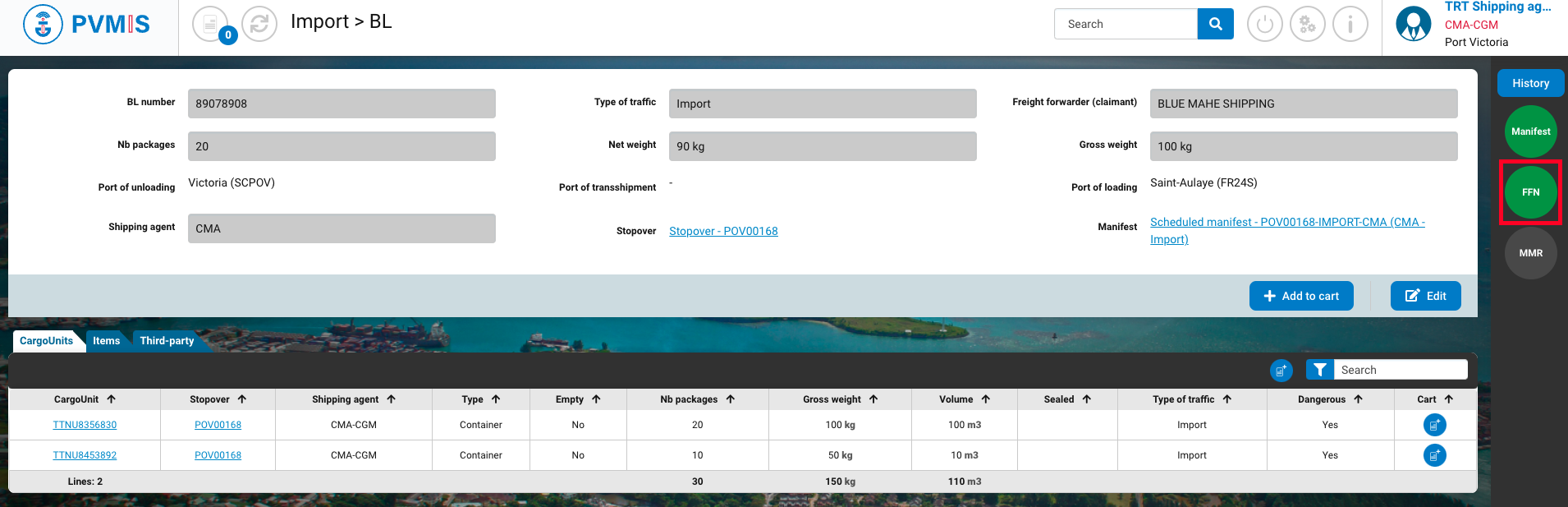Click the header Search input field
Viewport: 1568px width, 507px height.
coord(1126,24)
